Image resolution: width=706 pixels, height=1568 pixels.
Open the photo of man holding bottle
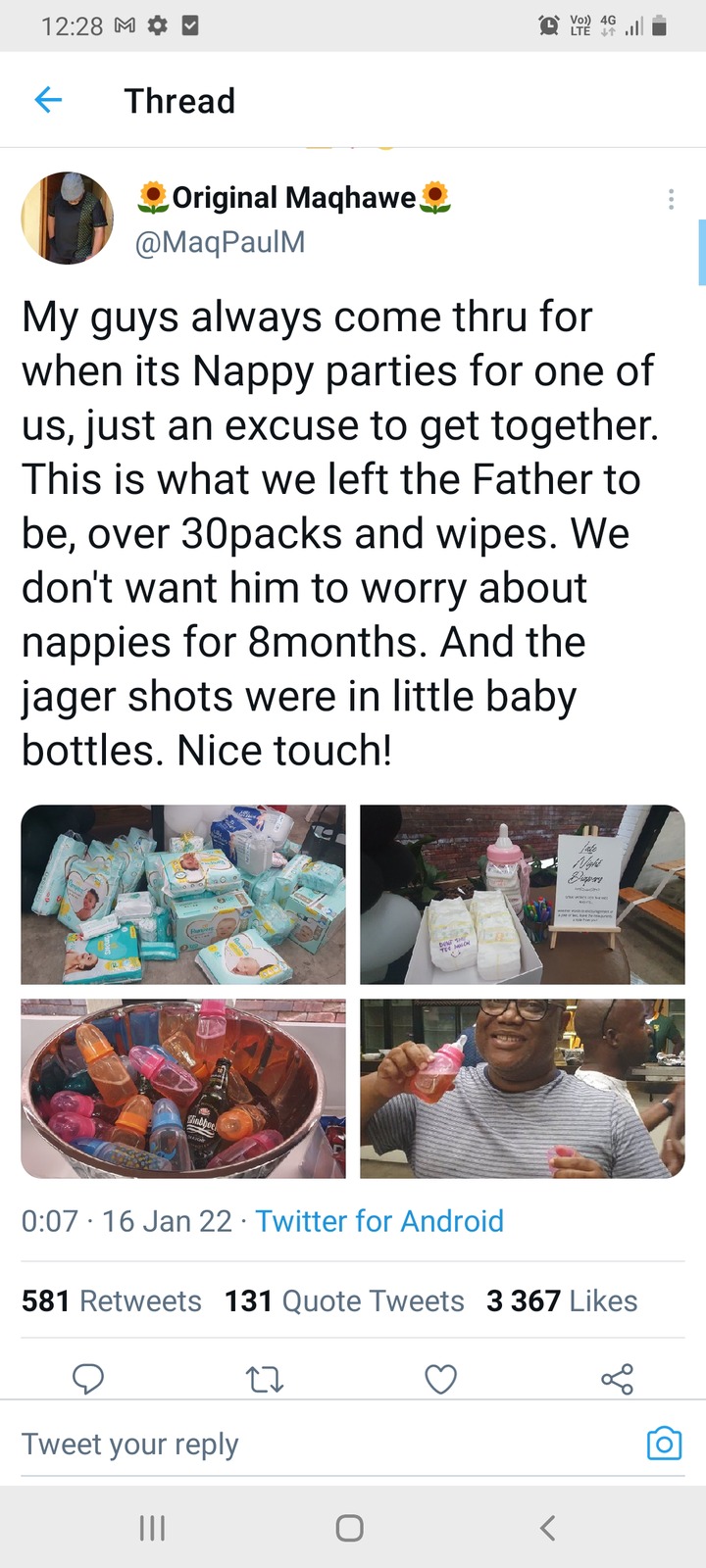(523, 1089)
